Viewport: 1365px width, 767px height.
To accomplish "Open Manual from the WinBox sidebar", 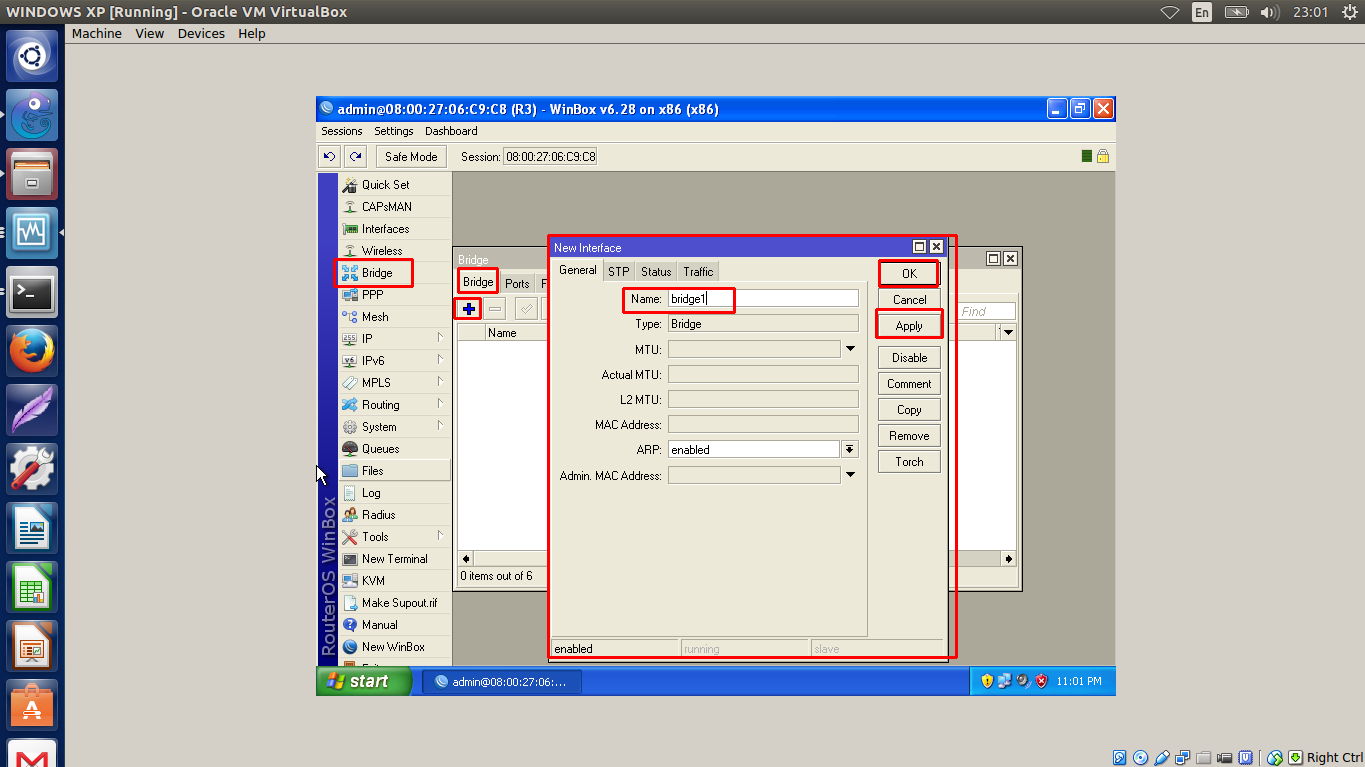I will point(379,625).
